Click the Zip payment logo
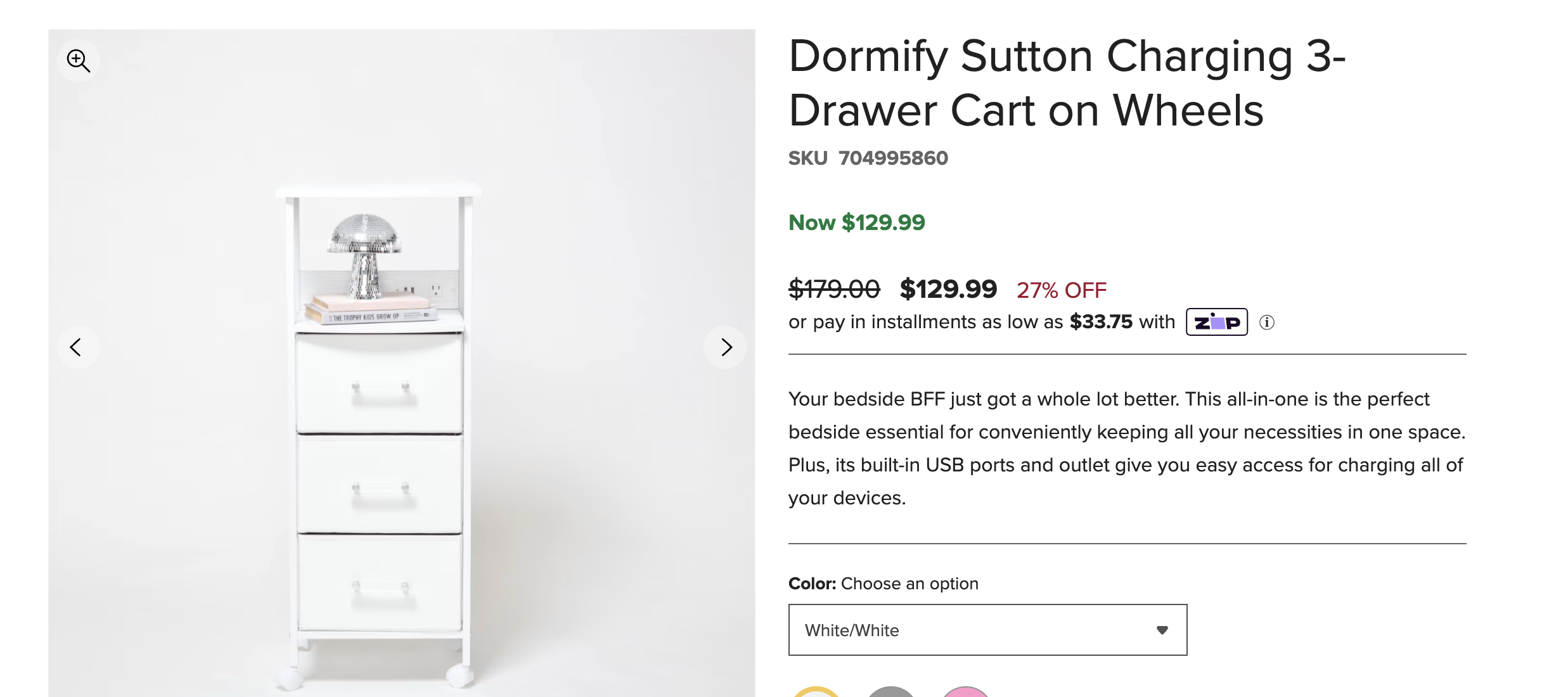Screen dimensions: 1568x697 pyautogui.click(x=1216, y=323)
